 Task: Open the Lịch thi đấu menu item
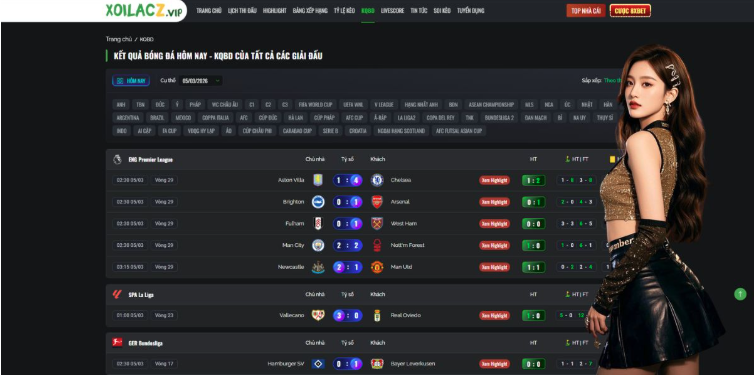(x=242, y=11)
